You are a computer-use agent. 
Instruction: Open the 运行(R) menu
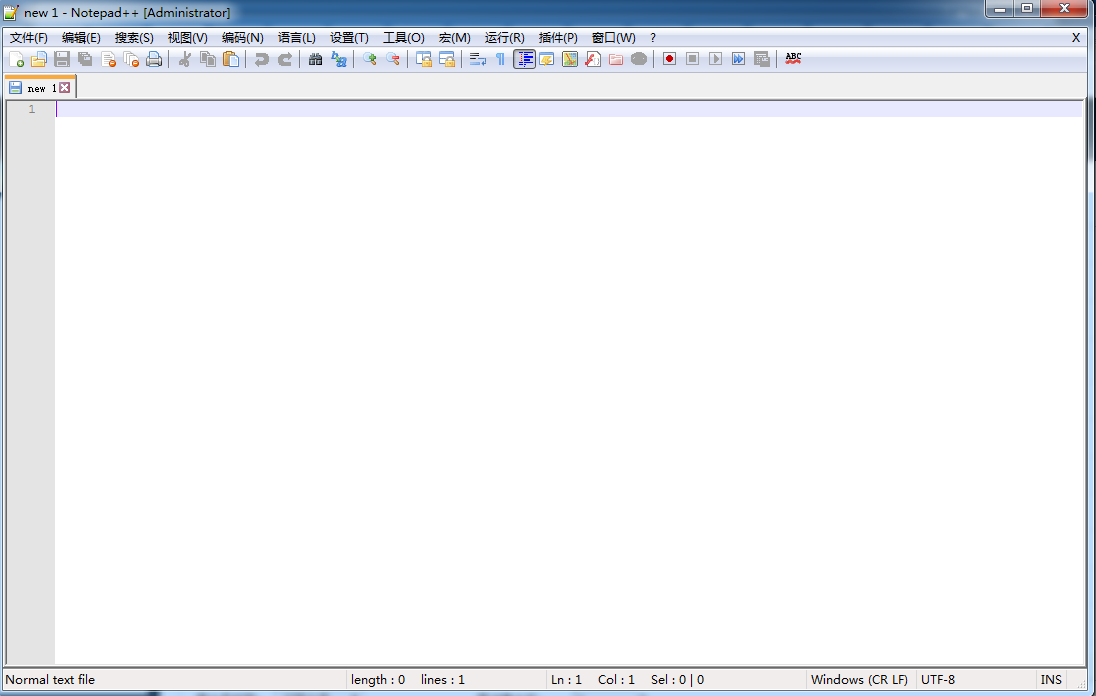505,38
